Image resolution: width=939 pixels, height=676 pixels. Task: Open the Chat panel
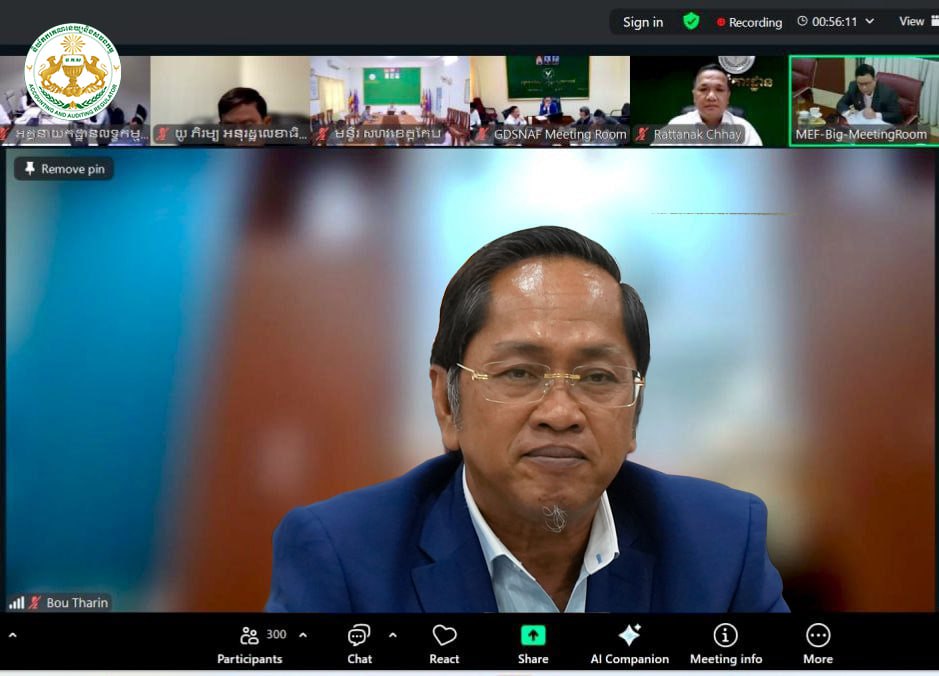(x=359, y=644)
